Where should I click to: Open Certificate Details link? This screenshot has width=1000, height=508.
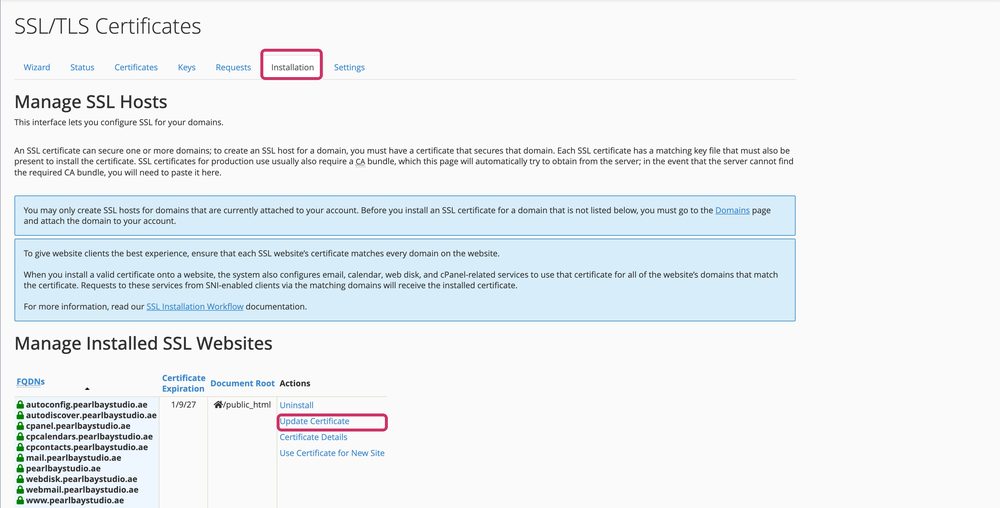[x=313, y=437]
